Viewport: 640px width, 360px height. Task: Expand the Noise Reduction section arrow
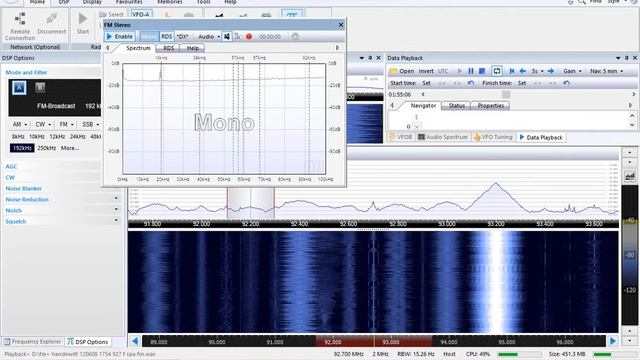tap(116, 198)
